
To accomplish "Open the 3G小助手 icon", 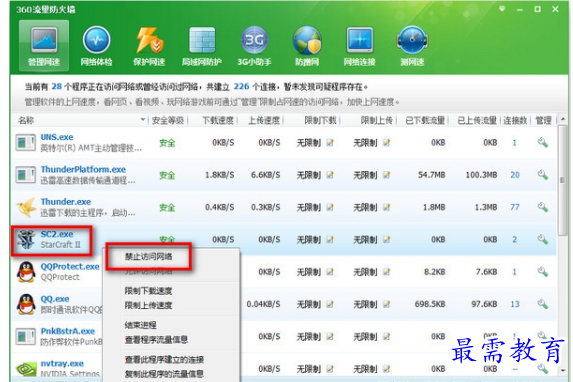I will point(254,45).
